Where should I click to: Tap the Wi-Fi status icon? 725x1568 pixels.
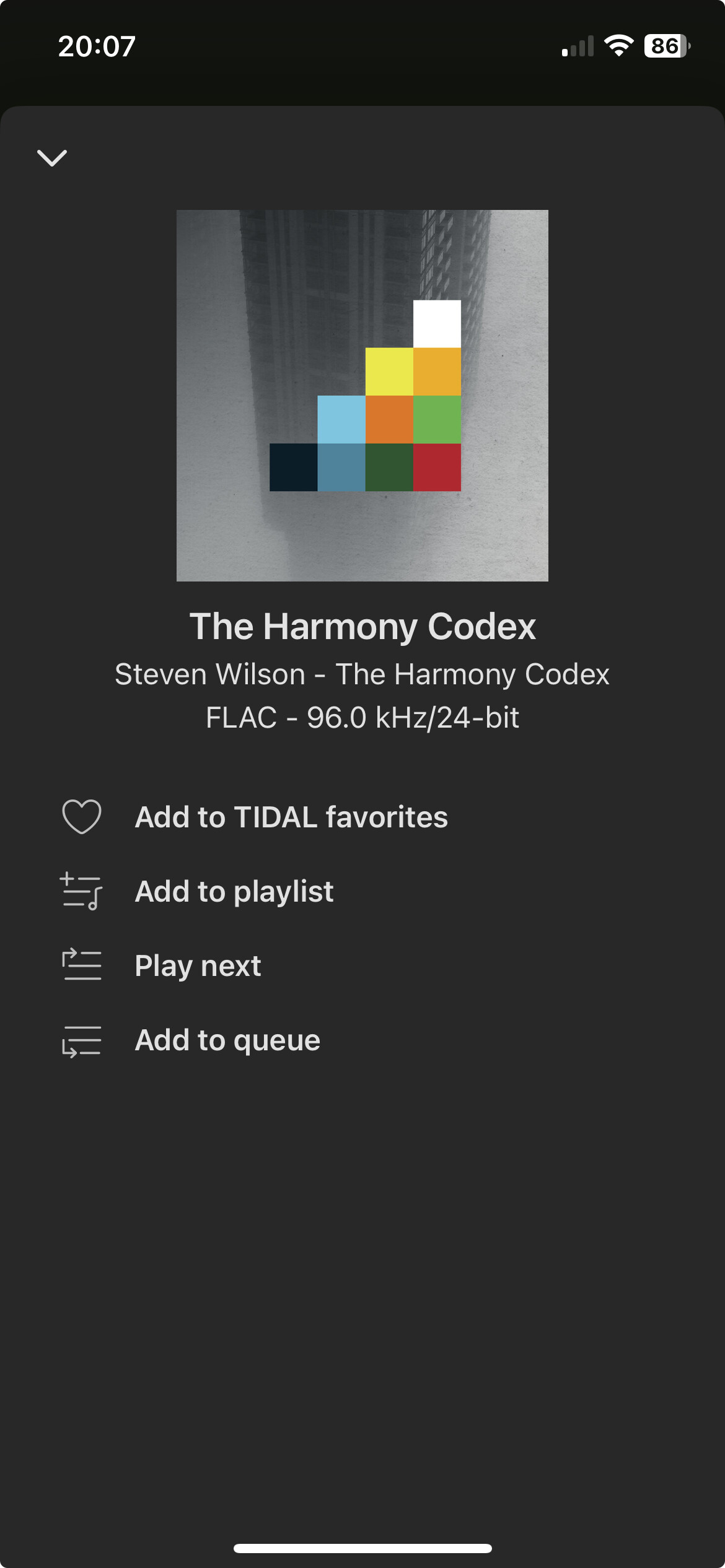[619, 46]
